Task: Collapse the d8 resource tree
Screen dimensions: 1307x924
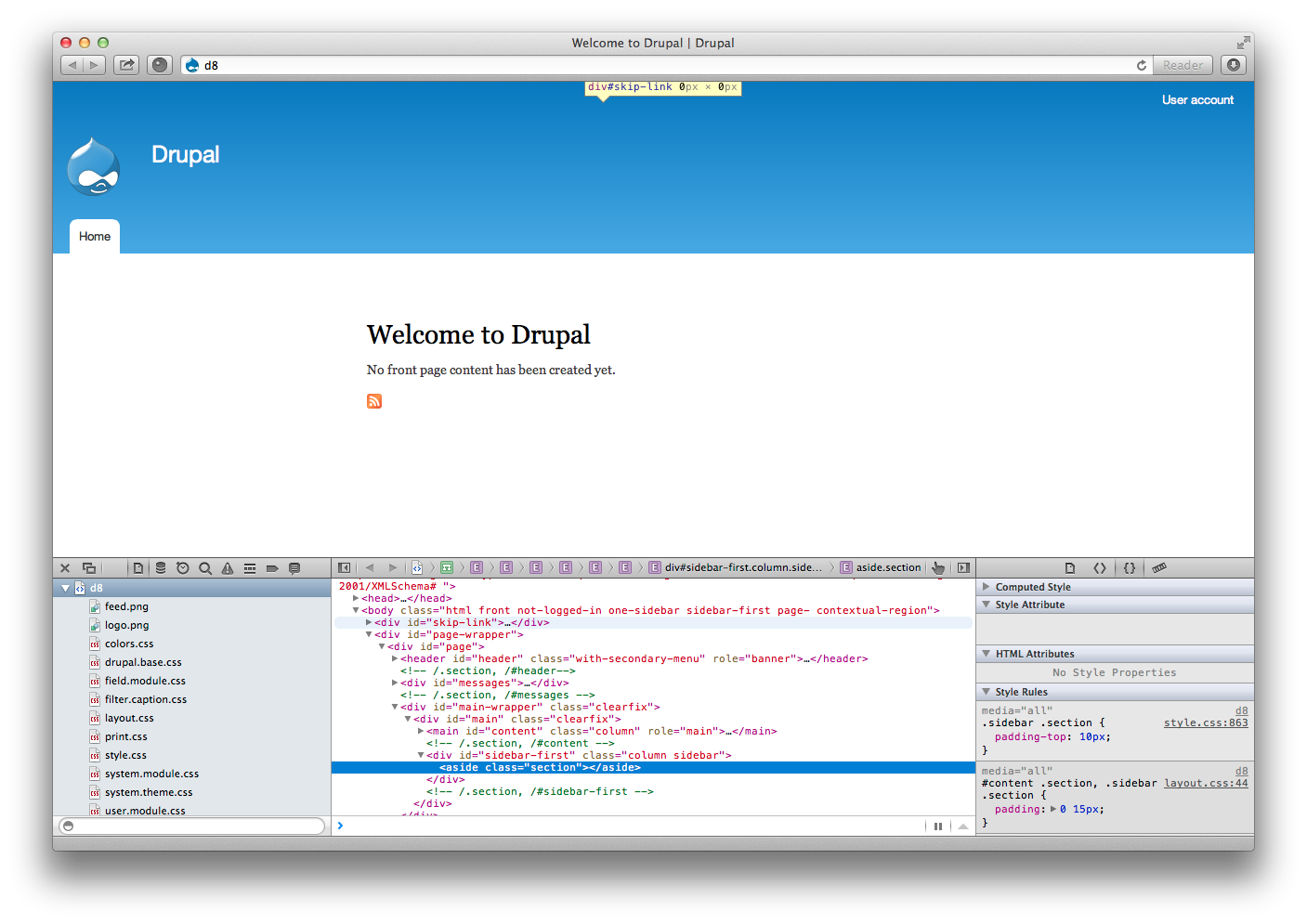Action: coord(66,588)
